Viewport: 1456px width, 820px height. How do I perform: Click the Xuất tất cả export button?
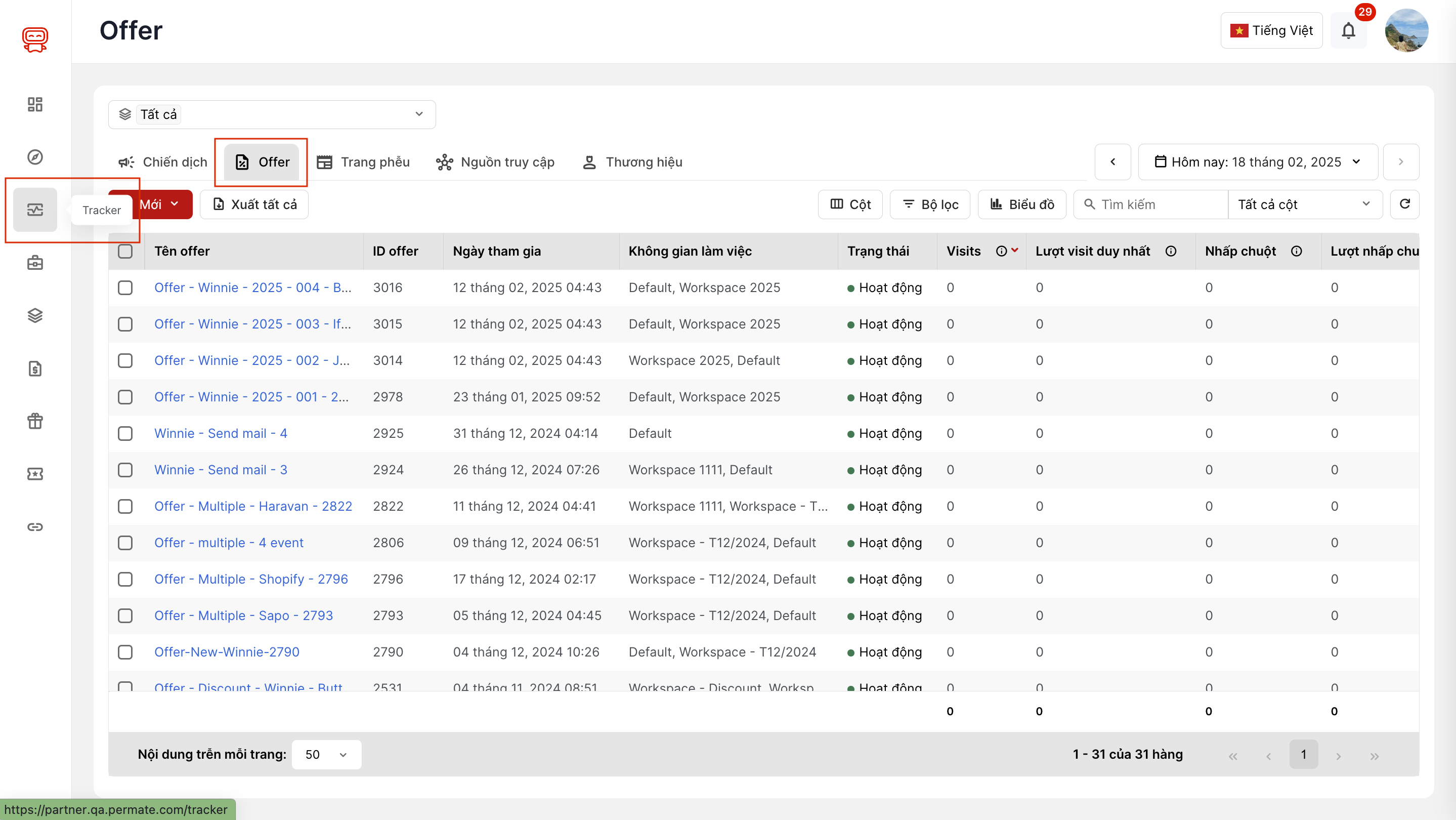(x=254, y=204)
